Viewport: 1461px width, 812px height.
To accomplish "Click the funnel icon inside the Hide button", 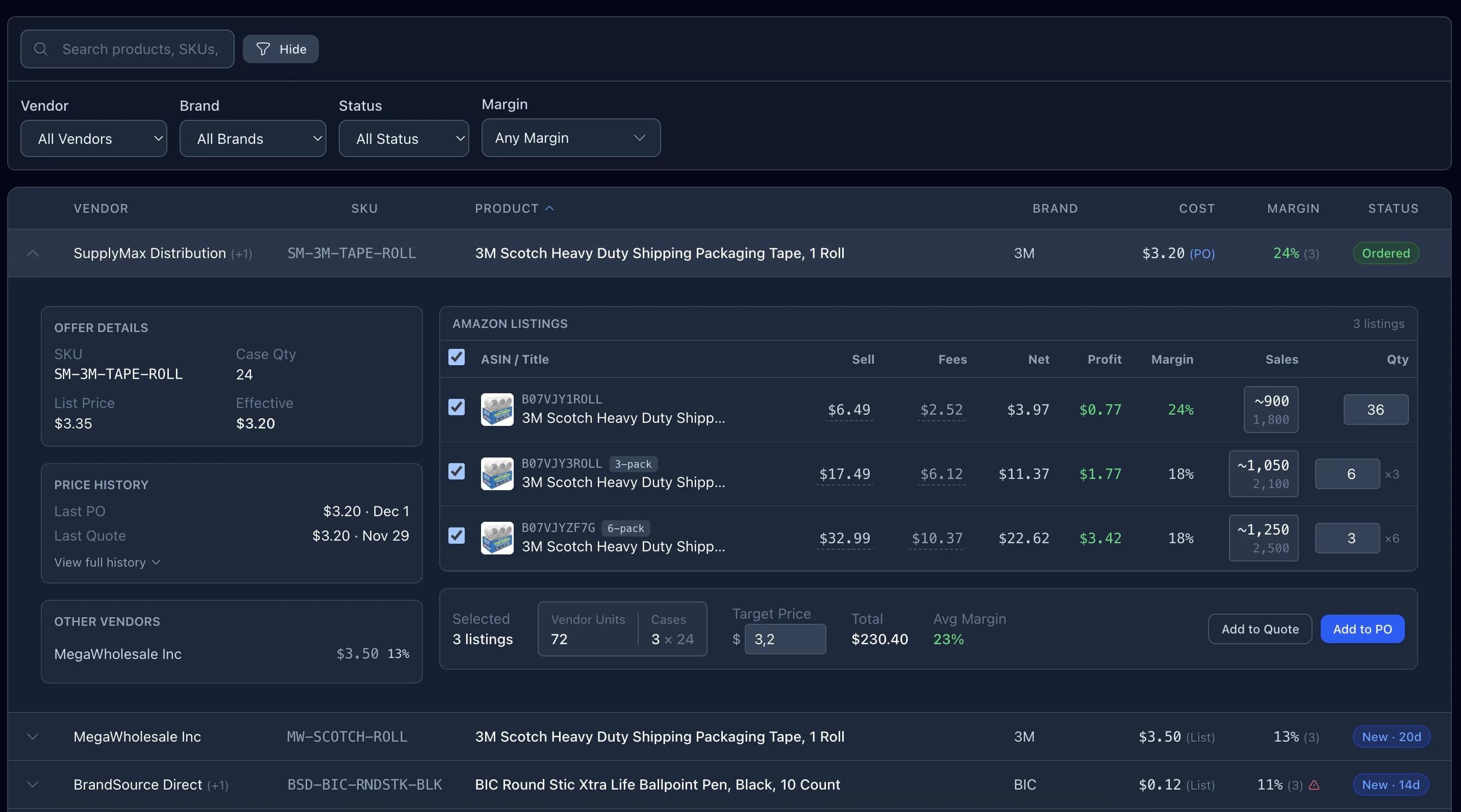I will coord(264,49).
